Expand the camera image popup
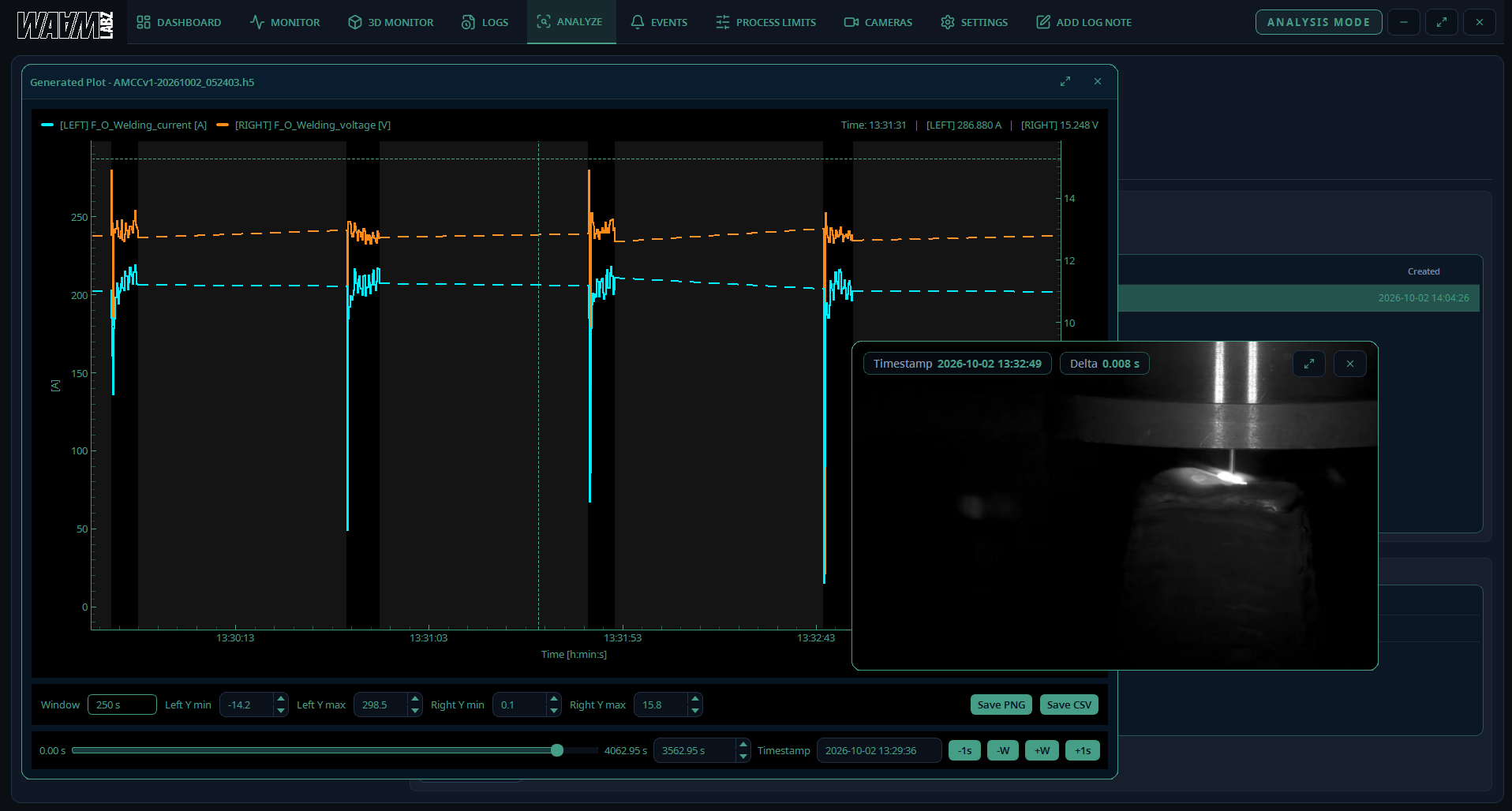Viewport: 1512px width, 811px height. click(x=1309, y=364)
